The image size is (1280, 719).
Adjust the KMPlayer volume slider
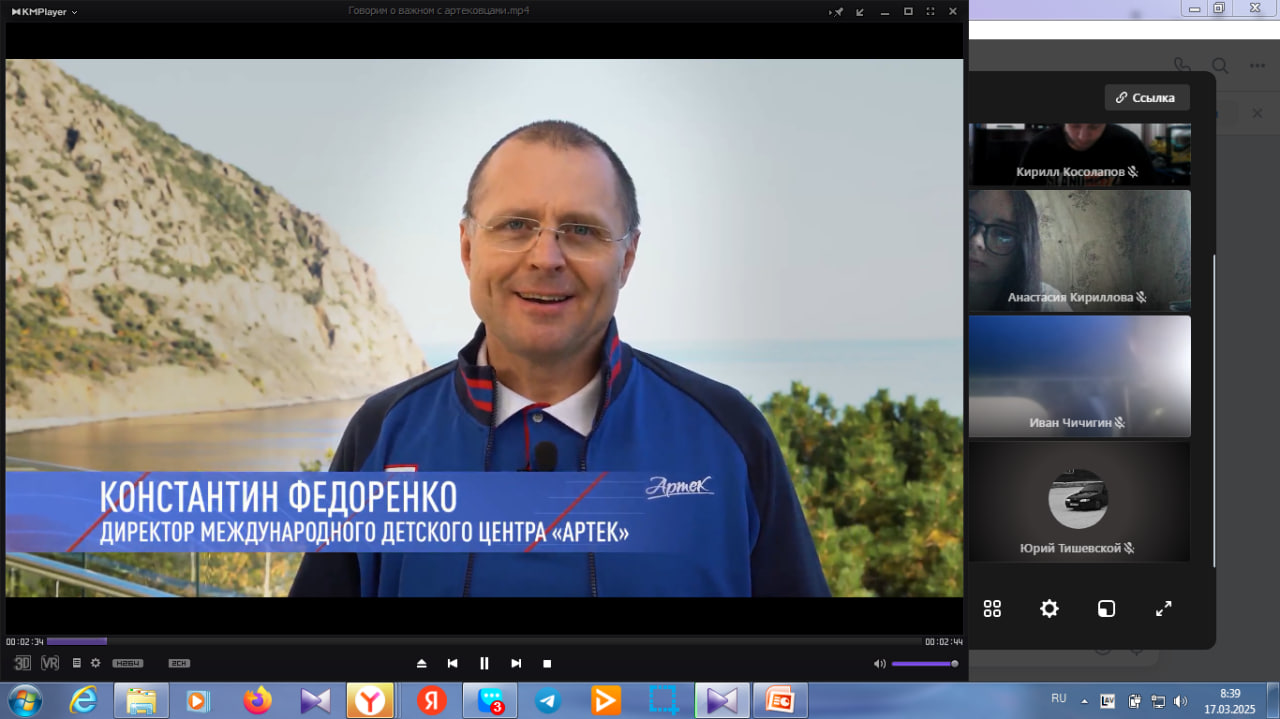coord(925,663)
